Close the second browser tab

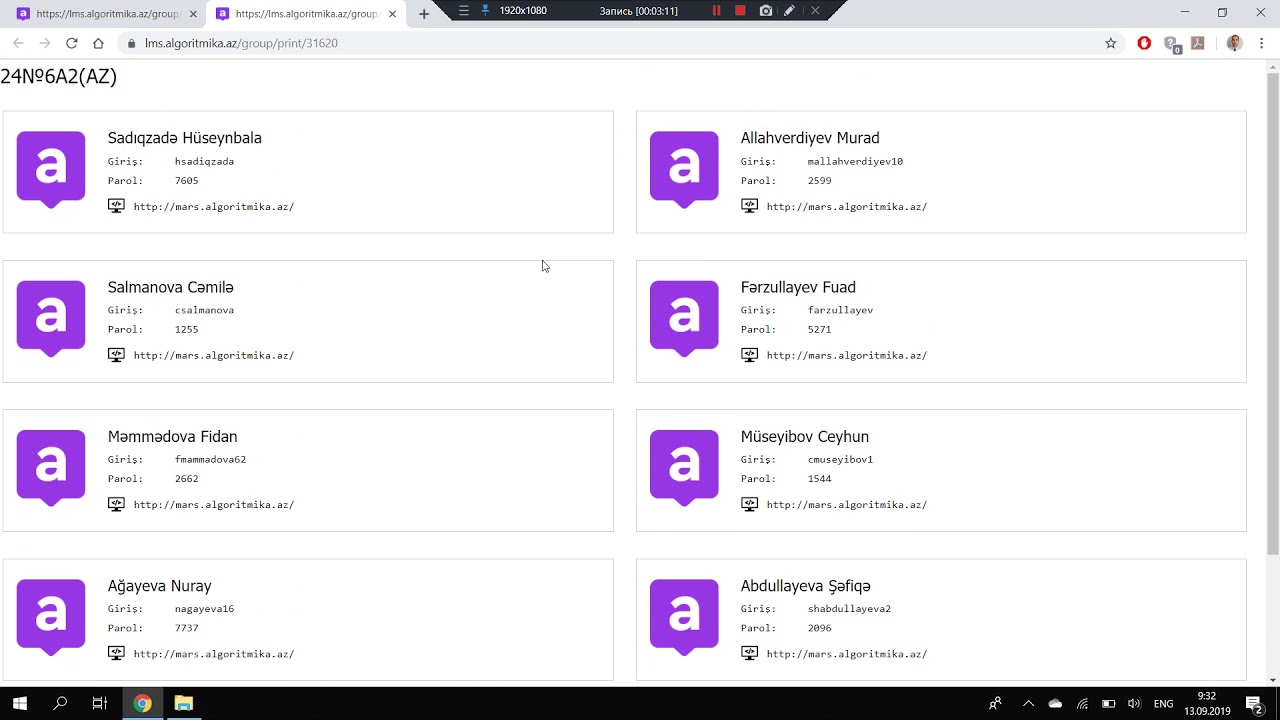(x=392, y=14)
